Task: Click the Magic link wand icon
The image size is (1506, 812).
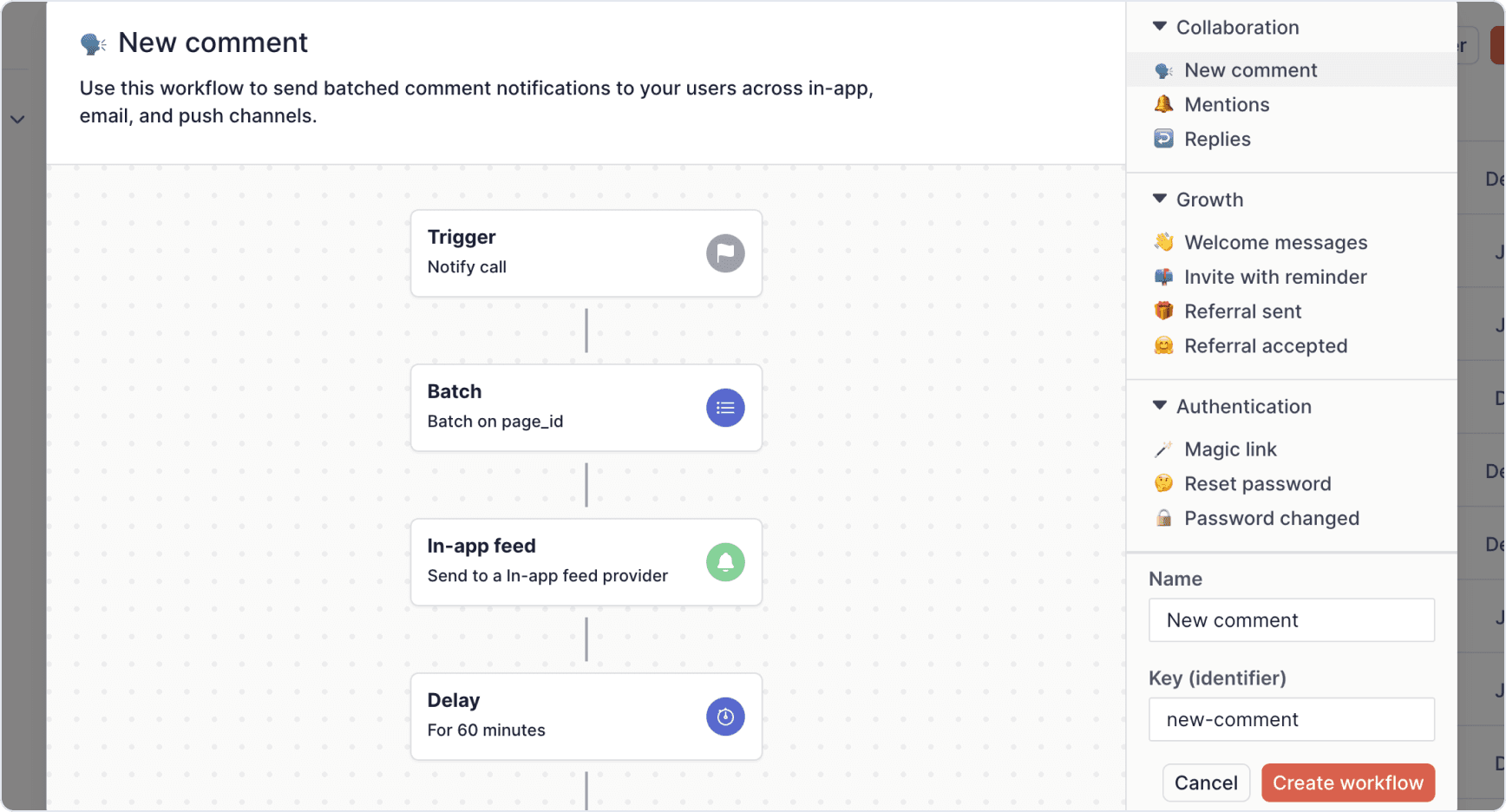Action: pyautogui.click(x=1163, y=449)
